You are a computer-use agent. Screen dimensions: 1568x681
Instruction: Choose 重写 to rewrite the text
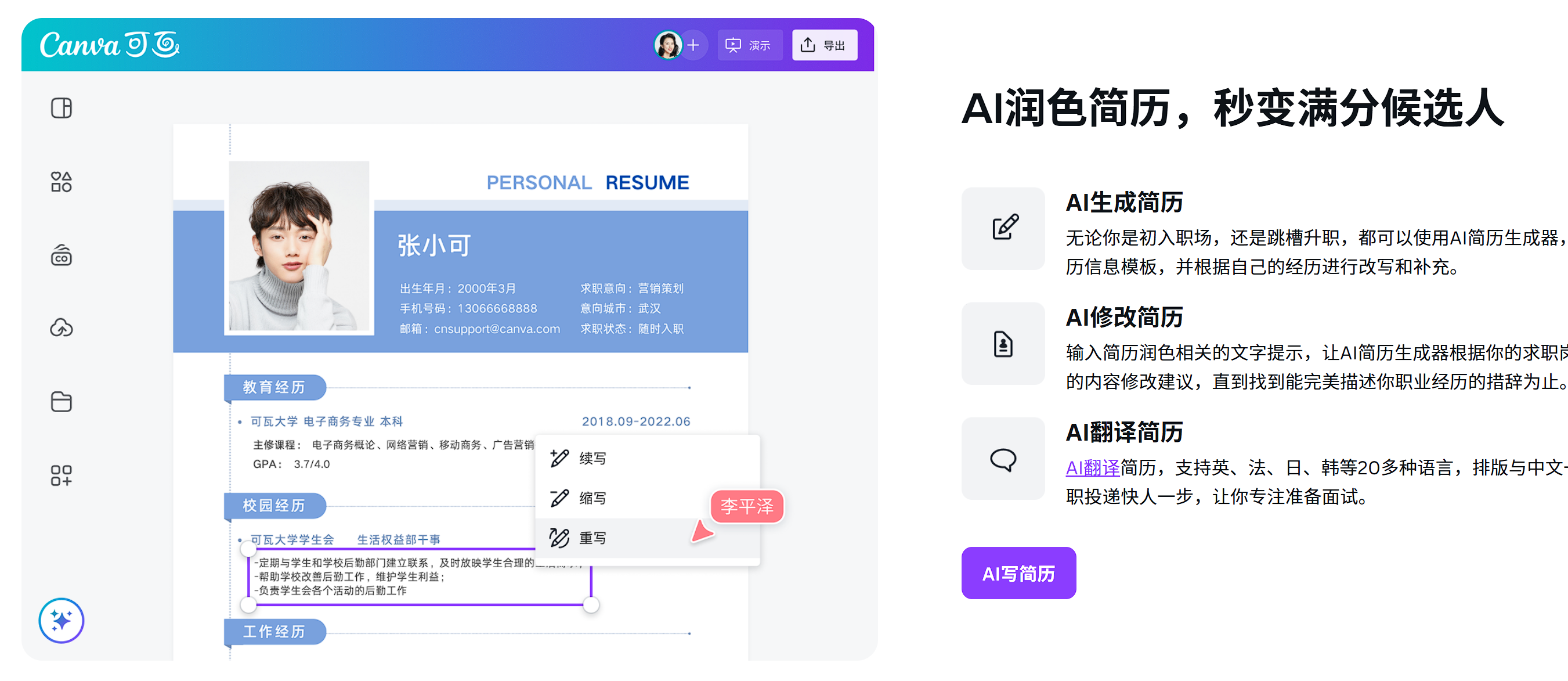pos(591,537)
